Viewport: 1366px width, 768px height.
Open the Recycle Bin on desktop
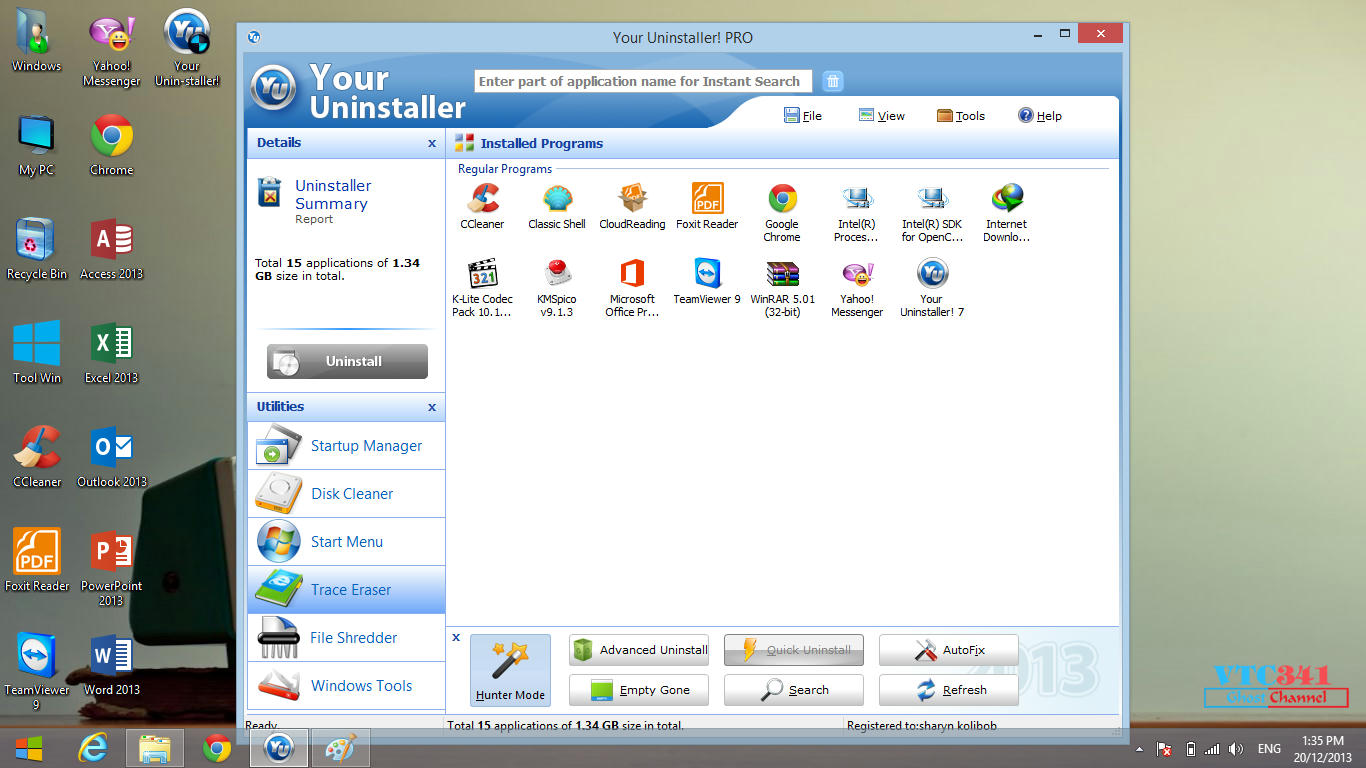pyautogui.click(x=37, y=249)
